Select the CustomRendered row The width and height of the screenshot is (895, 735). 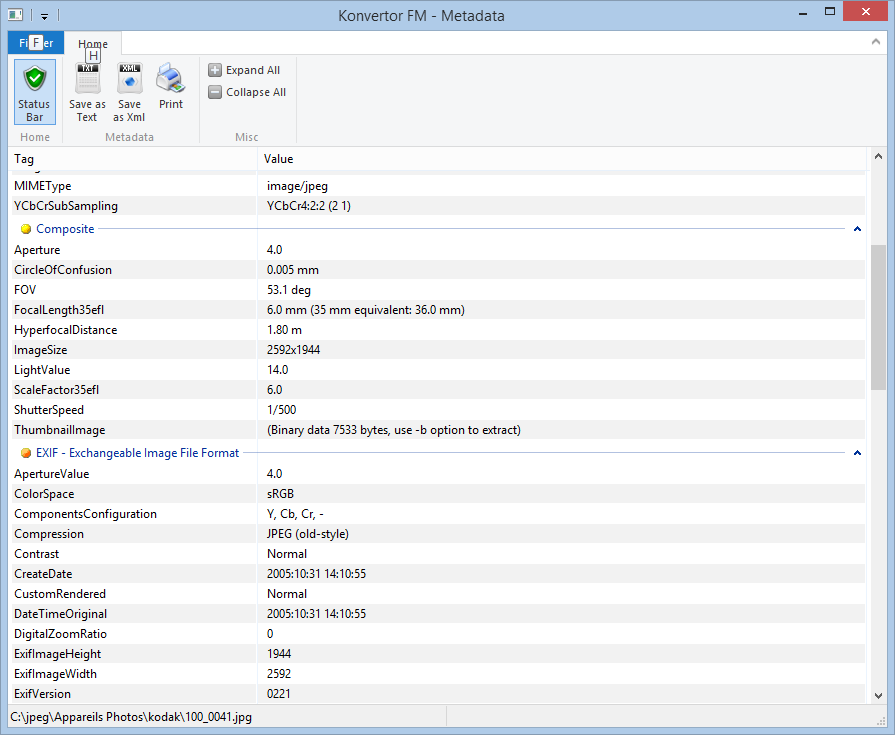point(437,593)
